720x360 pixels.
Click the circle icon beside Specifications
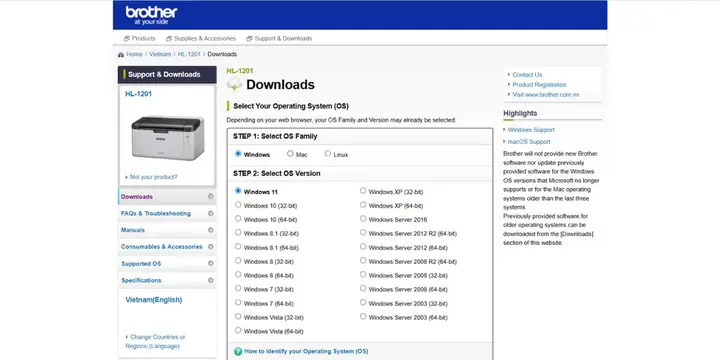(x=210, y=280)
